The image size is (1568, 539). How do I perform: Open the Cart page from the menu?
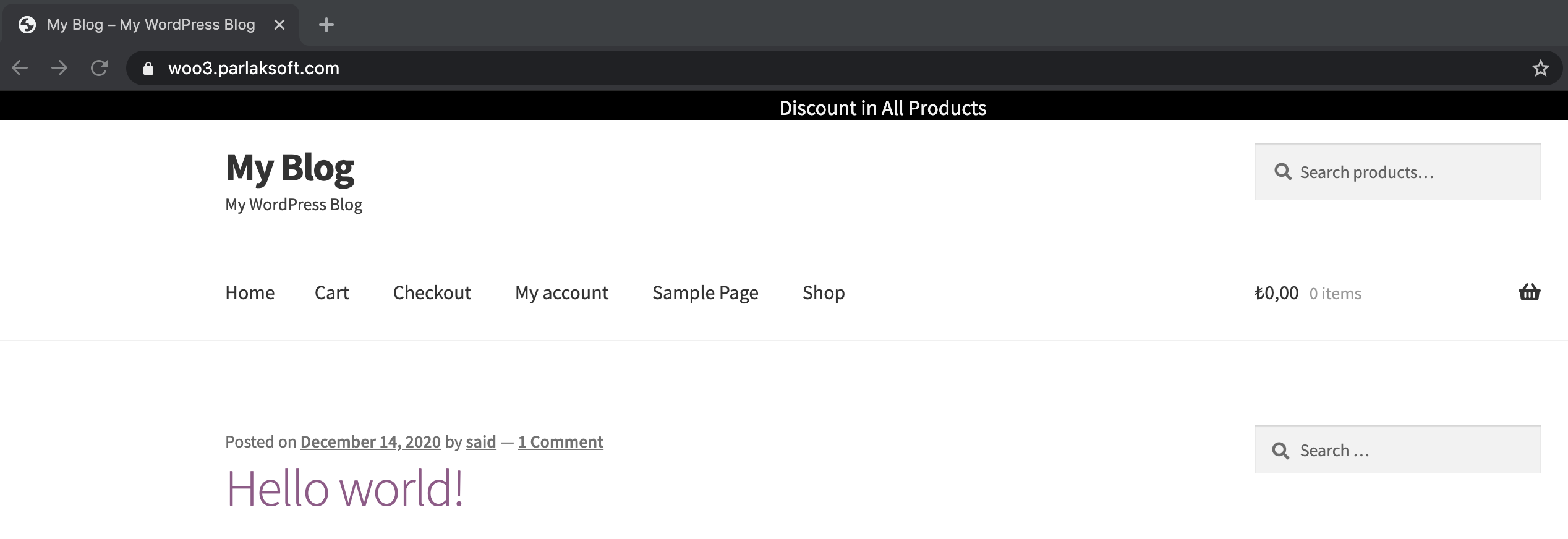331,292
